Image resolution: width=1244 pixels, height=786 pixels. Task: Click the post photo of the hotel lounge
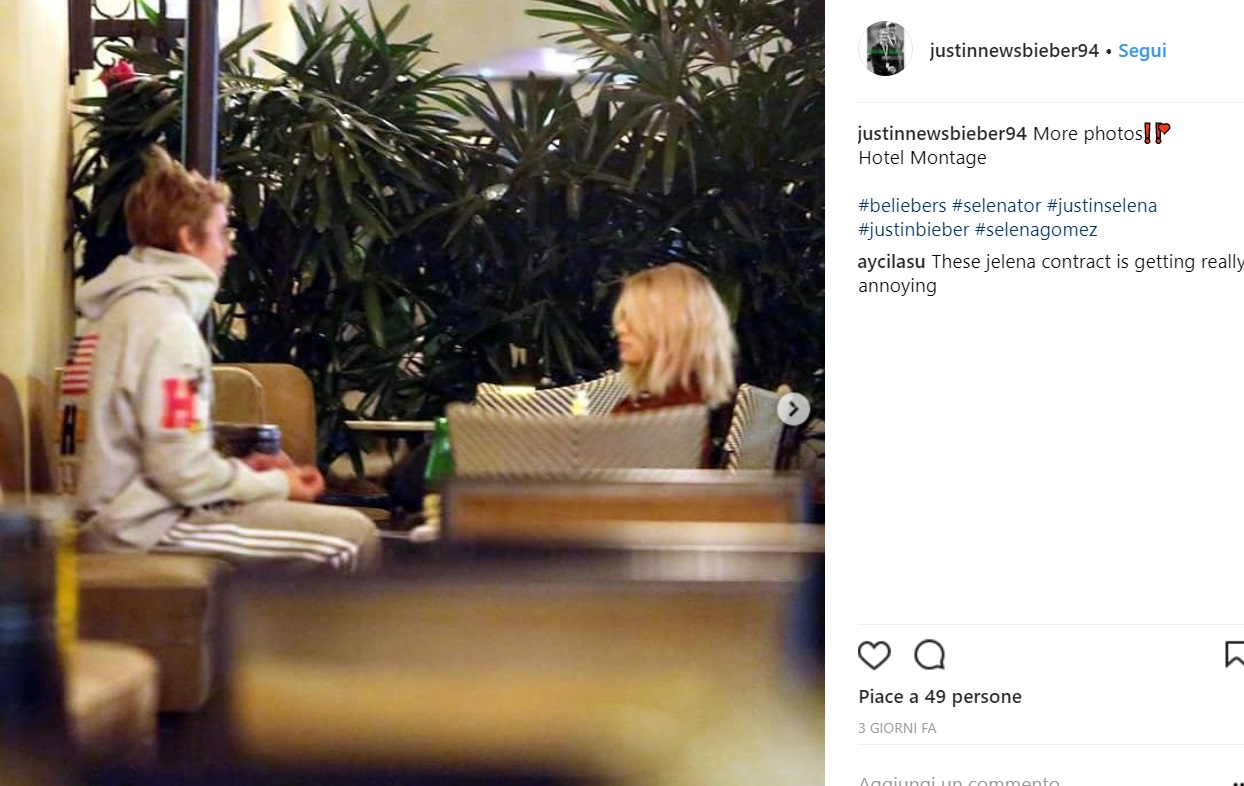point(412,393)
